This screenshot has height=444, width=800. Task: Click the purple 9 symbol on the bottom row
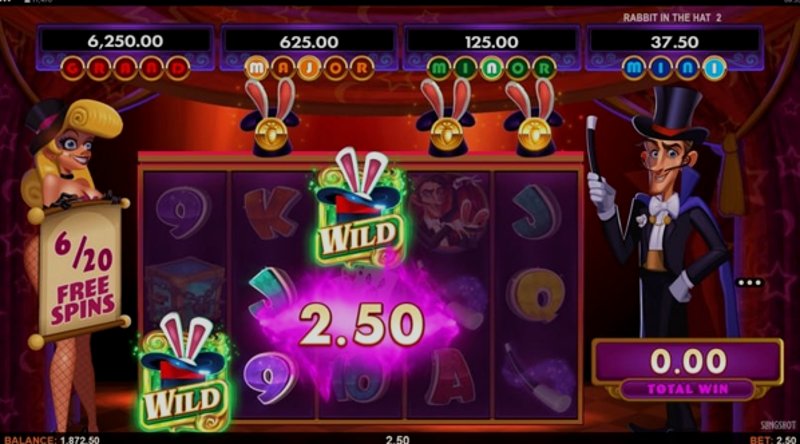coord(270,378)
